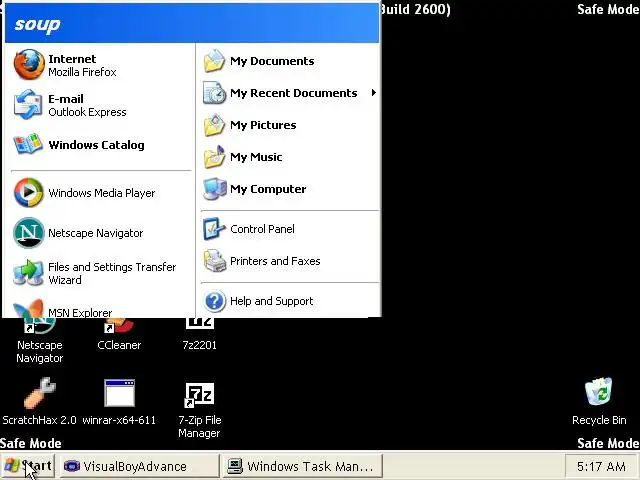This screenshot has width=640, height=480.
Task: Click the Netscape Navigator icon in Start menu
Action: coord(28,232)
